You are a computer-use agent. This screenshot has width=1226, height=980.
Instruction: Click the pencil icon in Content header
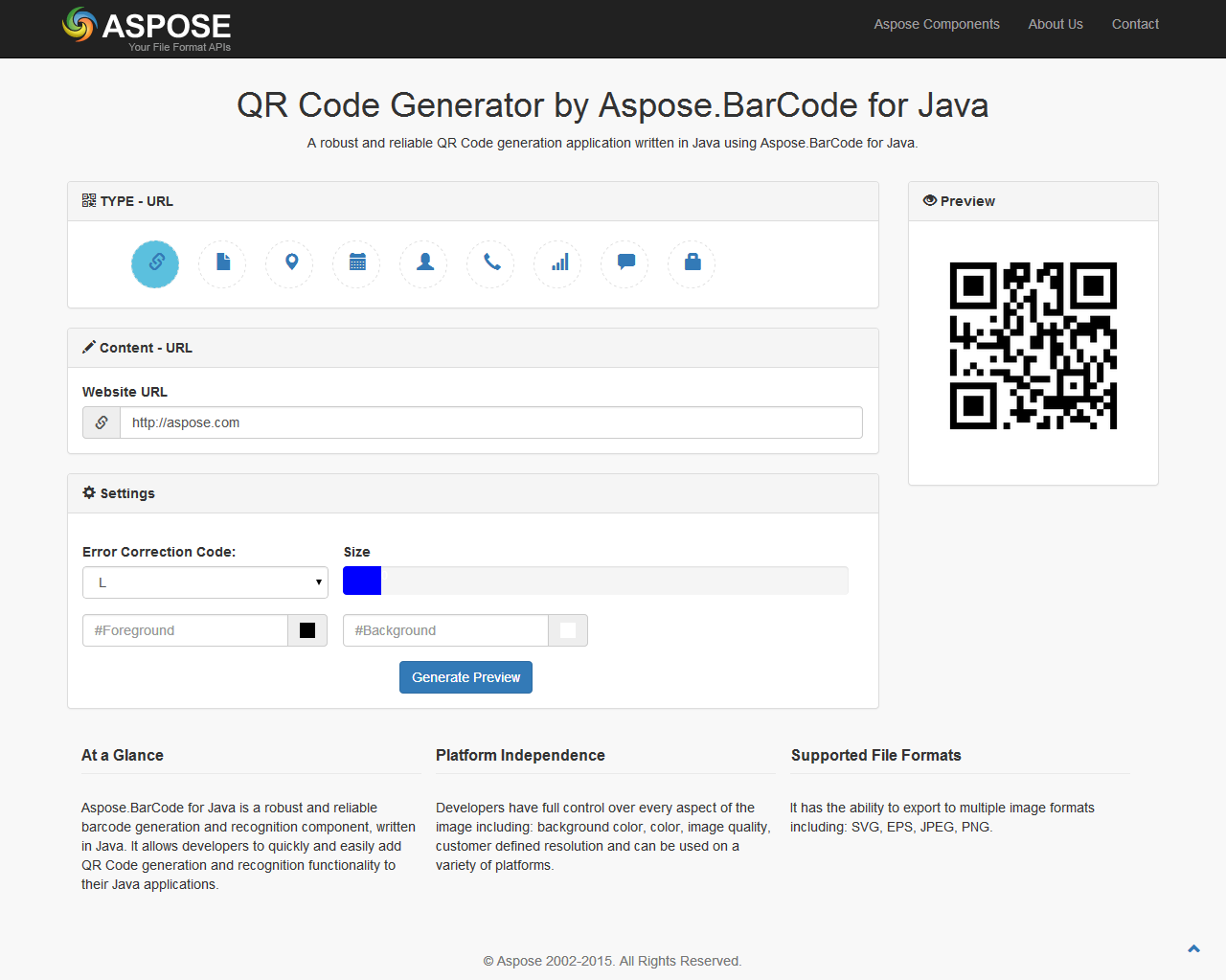89,347
